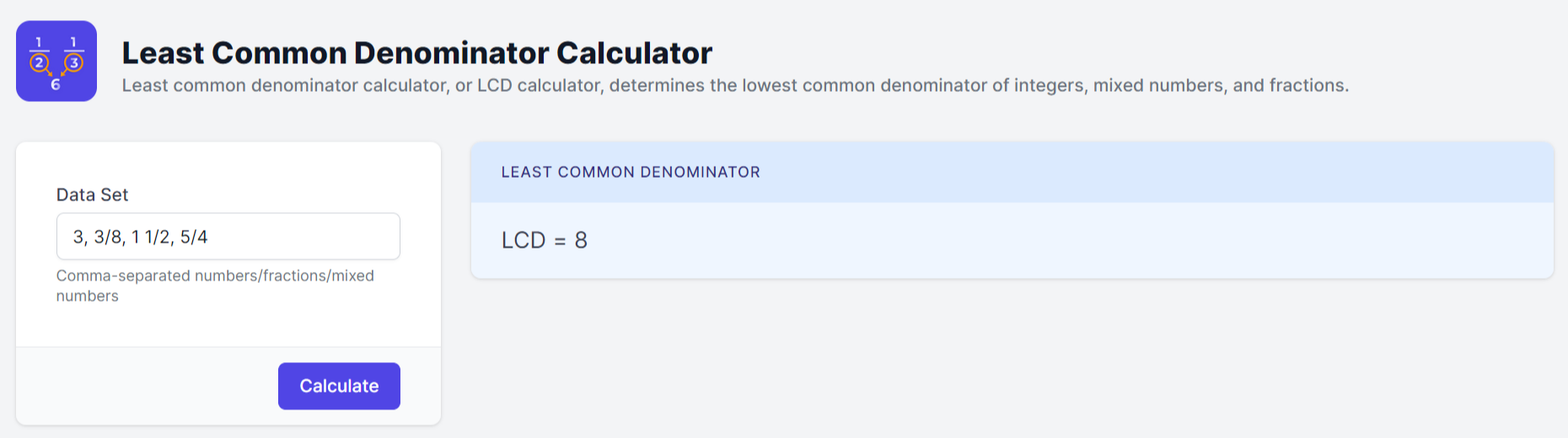The image size is (1568, 438).
Task: Click the "Least Common Denominator Calculator" heading
Action: 416,53
